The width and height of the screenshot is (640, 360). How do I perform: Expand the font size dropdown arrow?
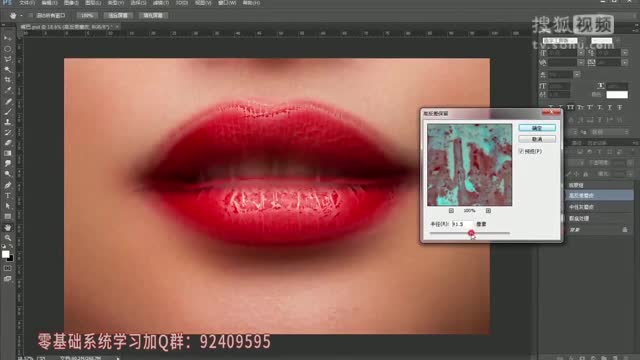tap(581, 53)
